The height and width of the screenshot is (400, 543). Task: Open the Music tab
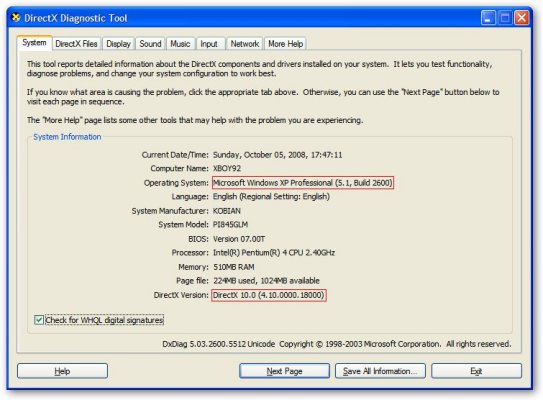coord(180,44)
